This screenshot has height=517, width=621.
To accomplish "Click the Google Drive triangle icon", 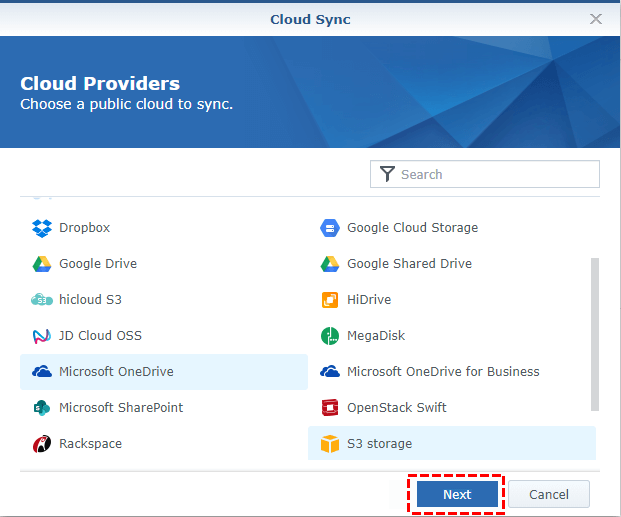I will tap(42, 264).
